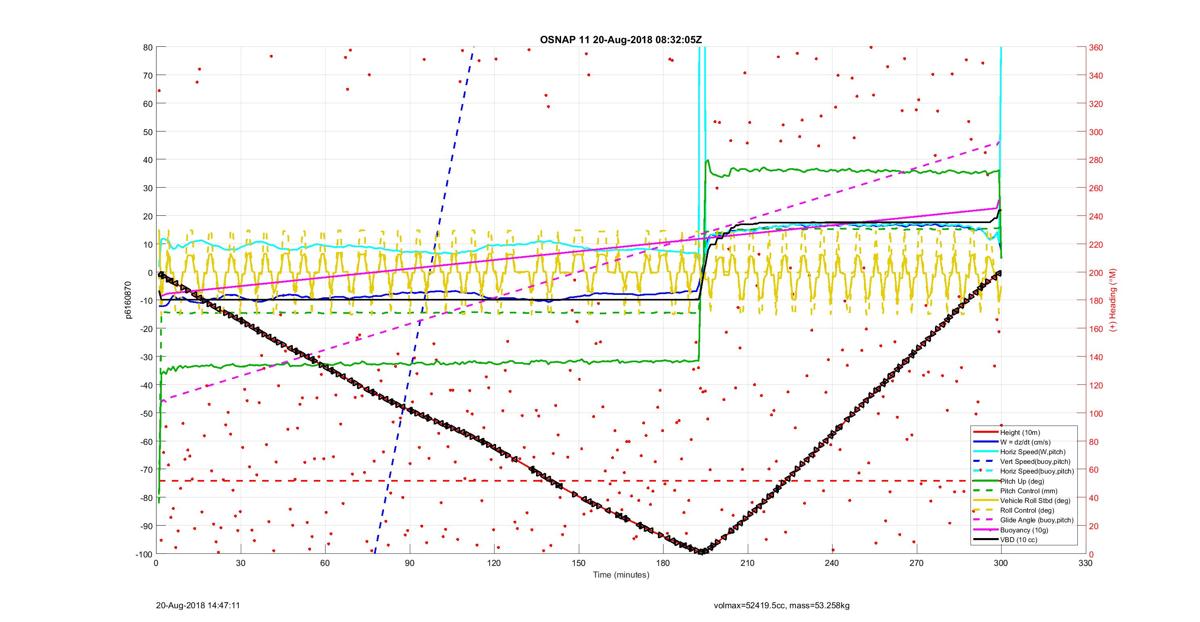Click the left y-axis tick label '80'
This screenshot has width=1200, height=622.
coord(146,47)
